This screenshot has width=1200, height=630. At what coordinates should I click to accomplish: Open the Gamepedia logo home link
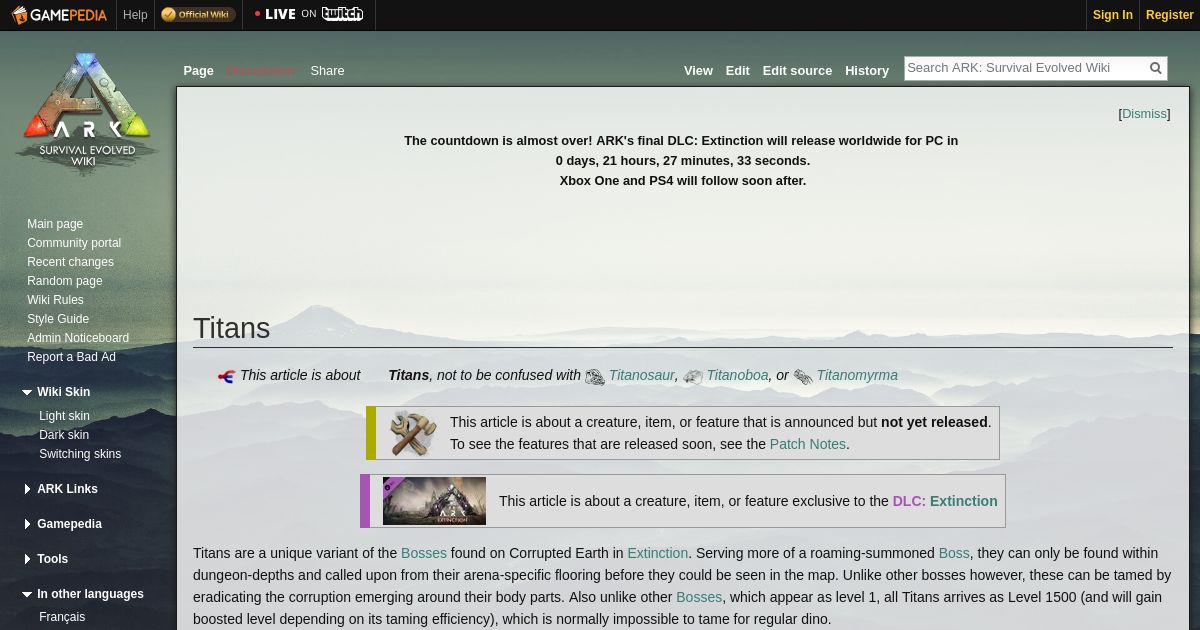(59, 14)
